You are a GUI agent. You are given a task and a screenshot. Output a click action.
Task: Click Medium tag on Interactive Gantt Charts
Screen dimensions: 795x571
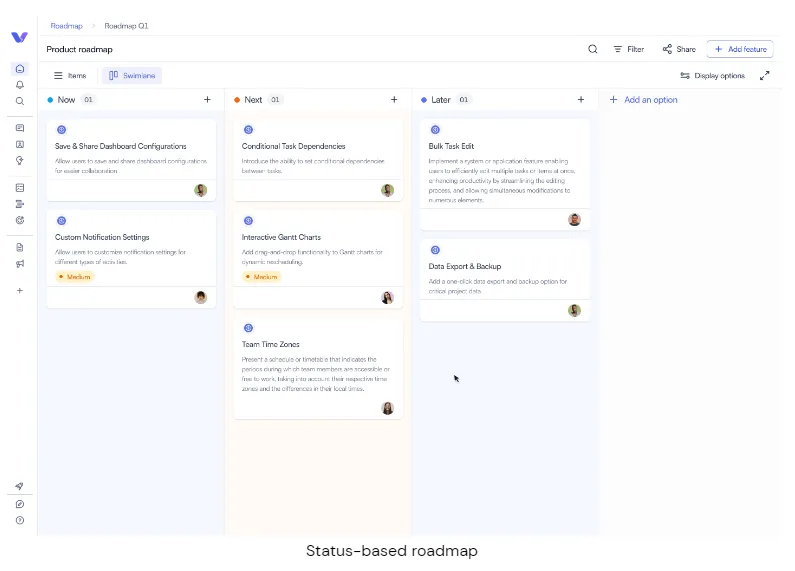point(262,277)
